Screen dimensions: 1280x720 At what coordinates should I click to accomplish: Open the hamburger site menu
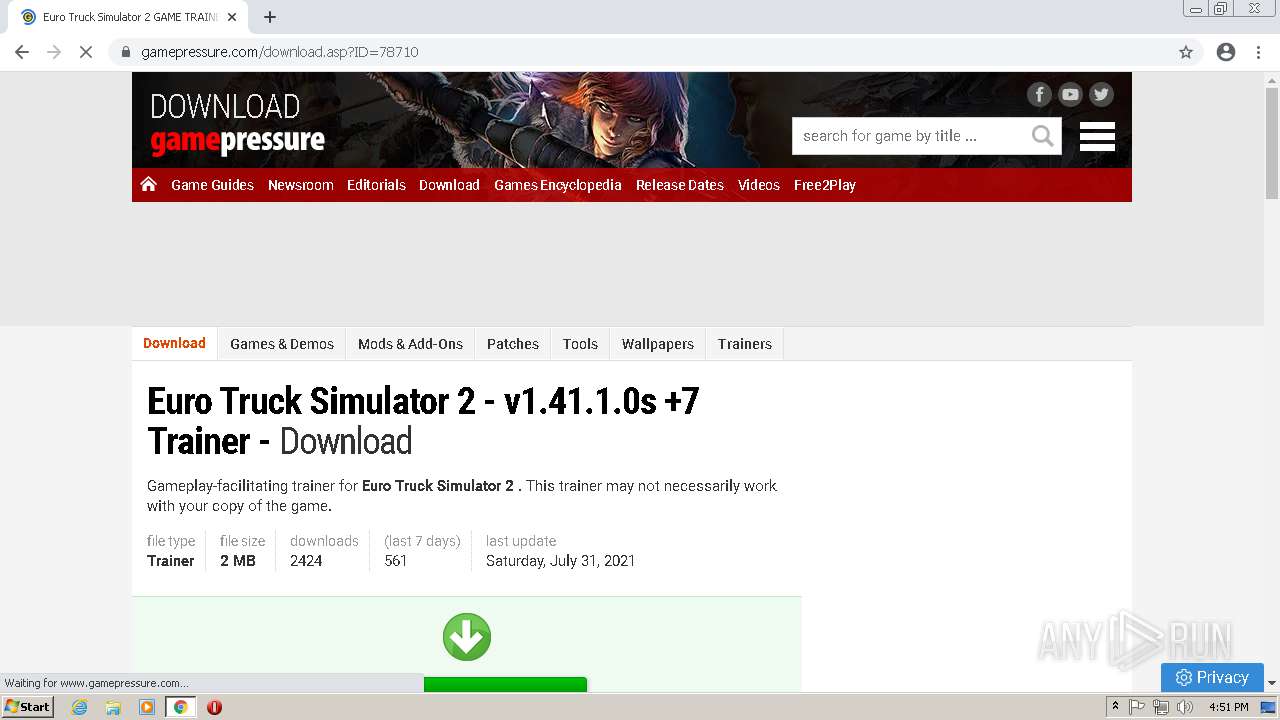point(1097,136)
